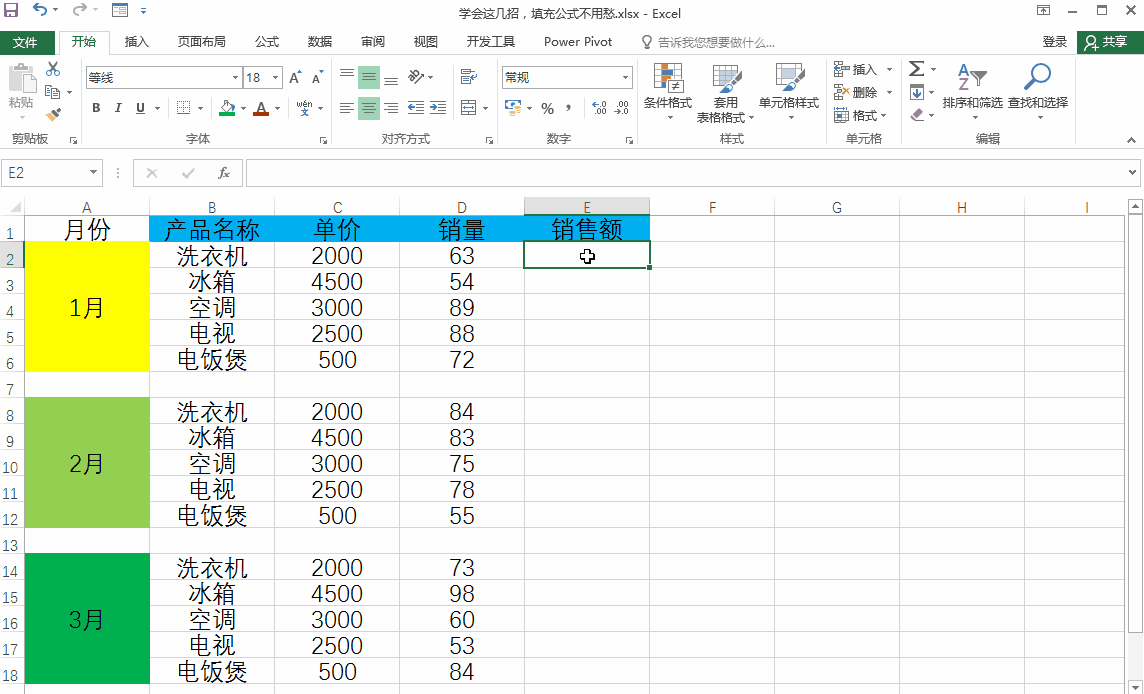
Task: Click the 登录 sign-in link
Action: tap(1055, 42)
